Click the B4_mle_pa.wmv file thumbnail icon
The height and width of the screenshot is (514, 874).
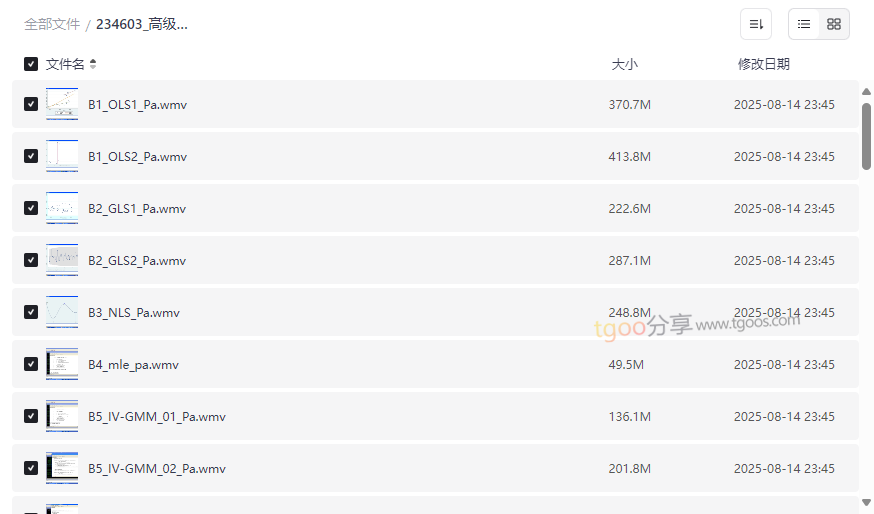(62, 364)
